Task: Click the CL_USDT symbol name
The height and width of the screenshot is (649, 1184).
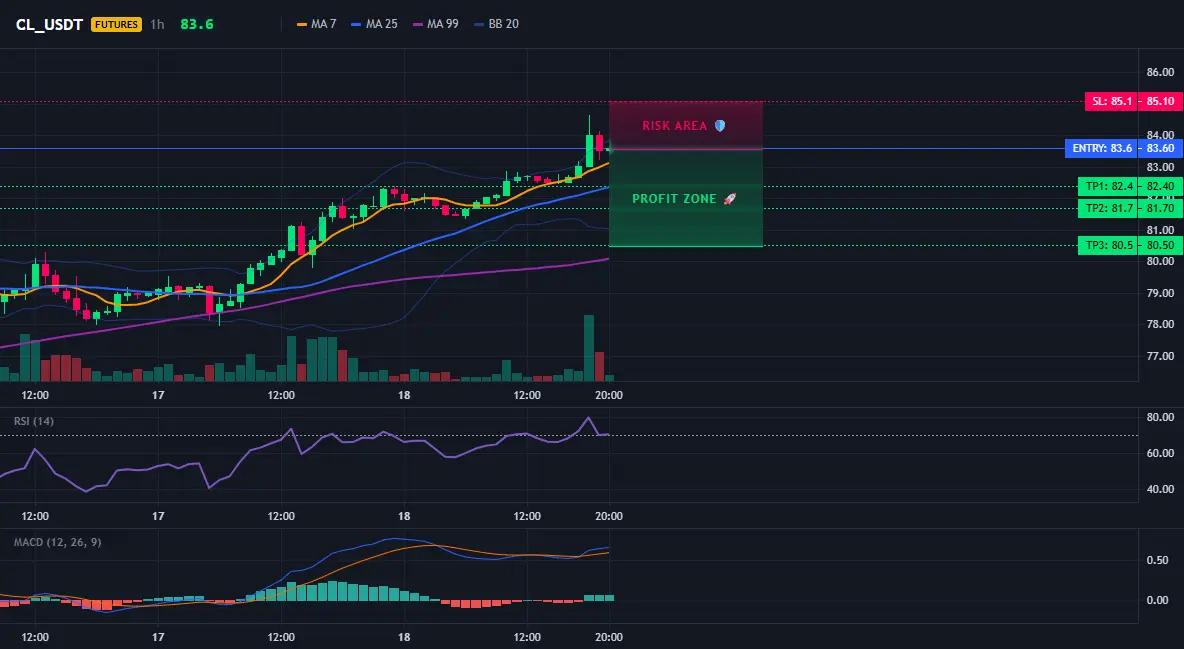Action: (x=49, y=24)
